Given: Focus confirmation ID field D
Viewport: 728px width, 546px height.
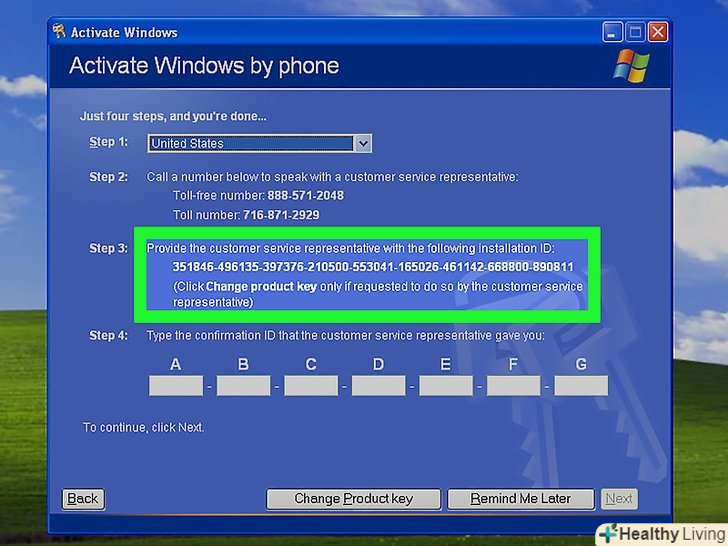Looking at the screenshot, I should coord(378,386).
